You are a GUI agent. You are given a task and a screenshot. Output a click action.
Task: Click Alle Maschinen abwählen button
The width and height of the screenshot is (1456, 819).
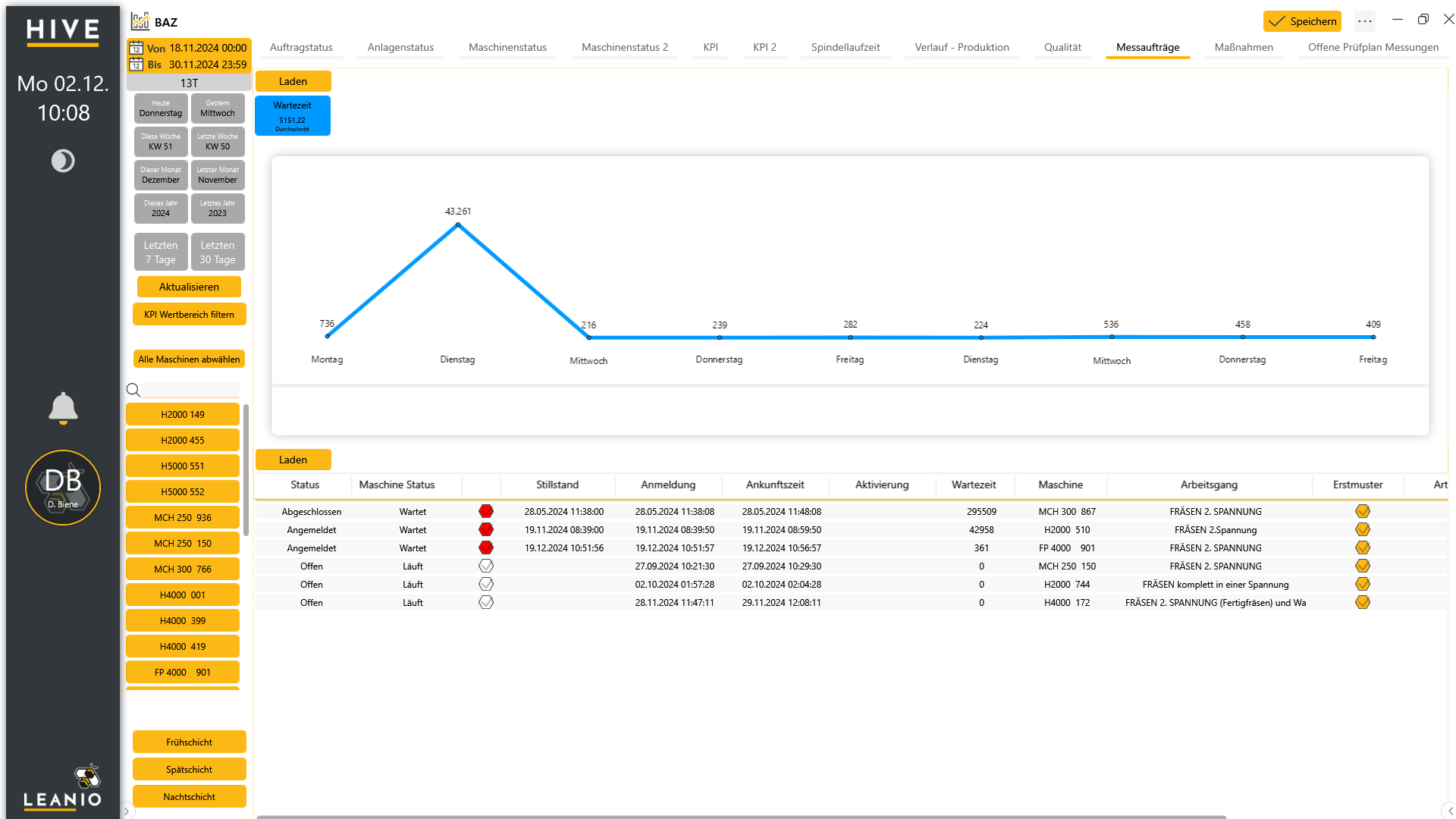(189, 359)
